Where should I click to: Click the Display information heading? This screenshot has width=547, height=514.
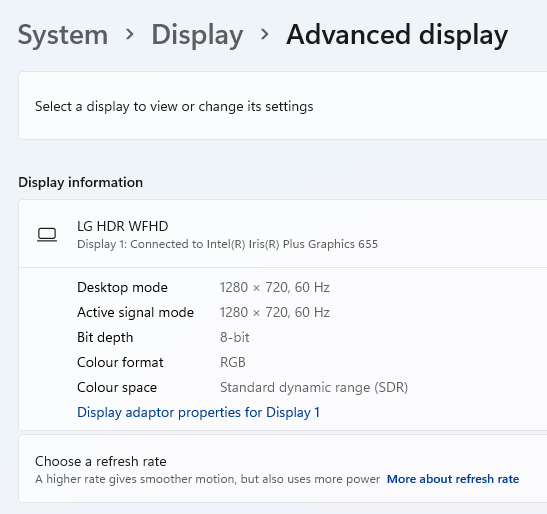[x=81, y=182]
